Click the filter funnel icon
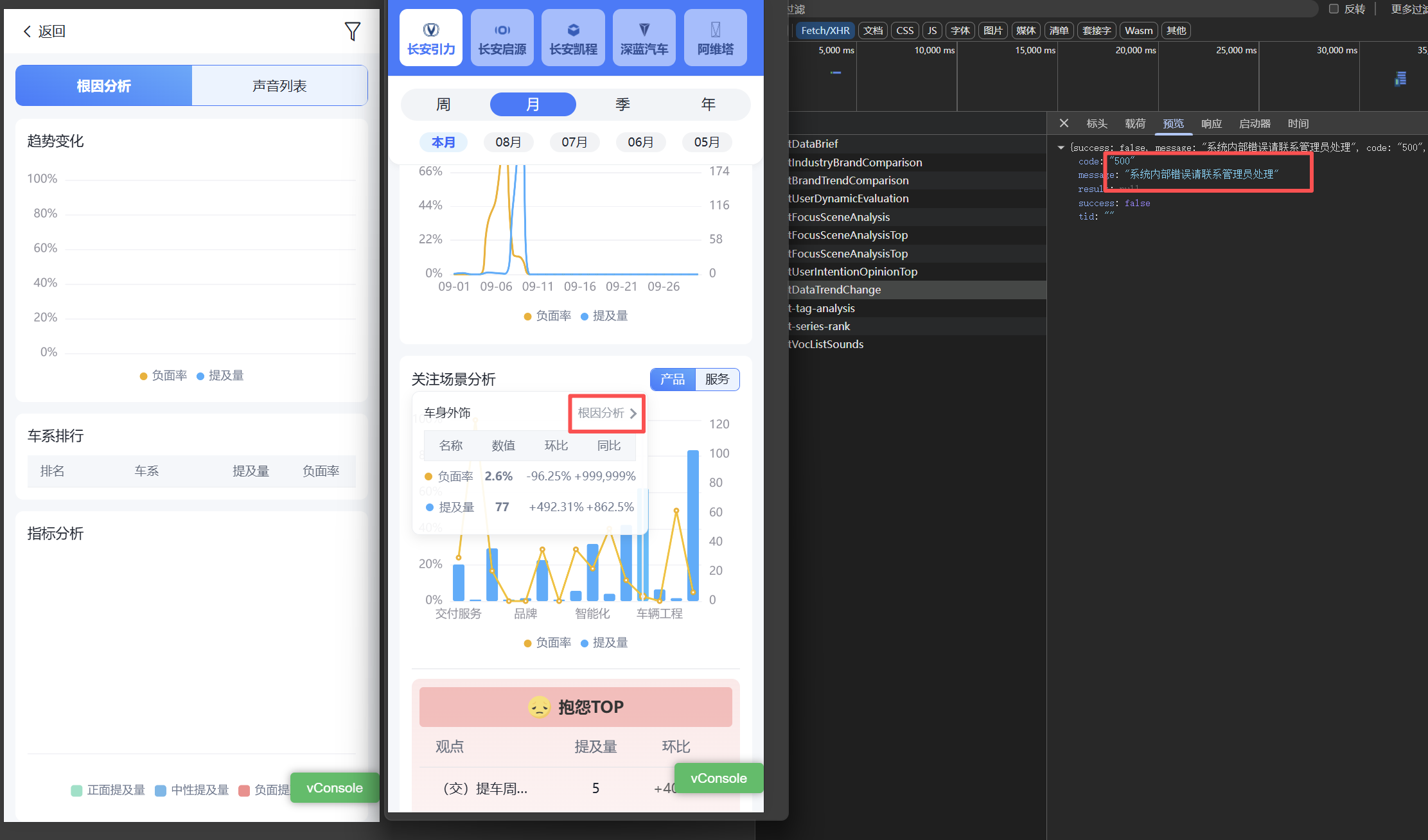1428x840 pixels. [x=352, y=31]
